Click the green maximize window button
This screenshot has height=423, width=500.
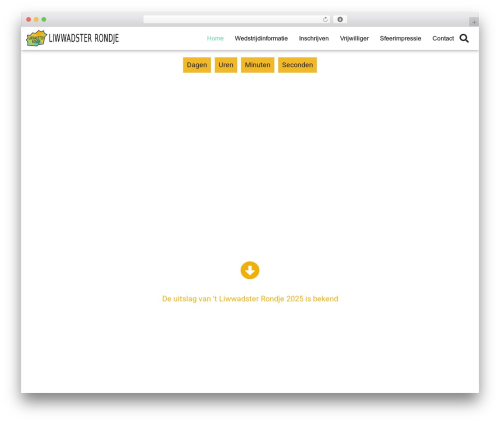[x=44, y=19]
